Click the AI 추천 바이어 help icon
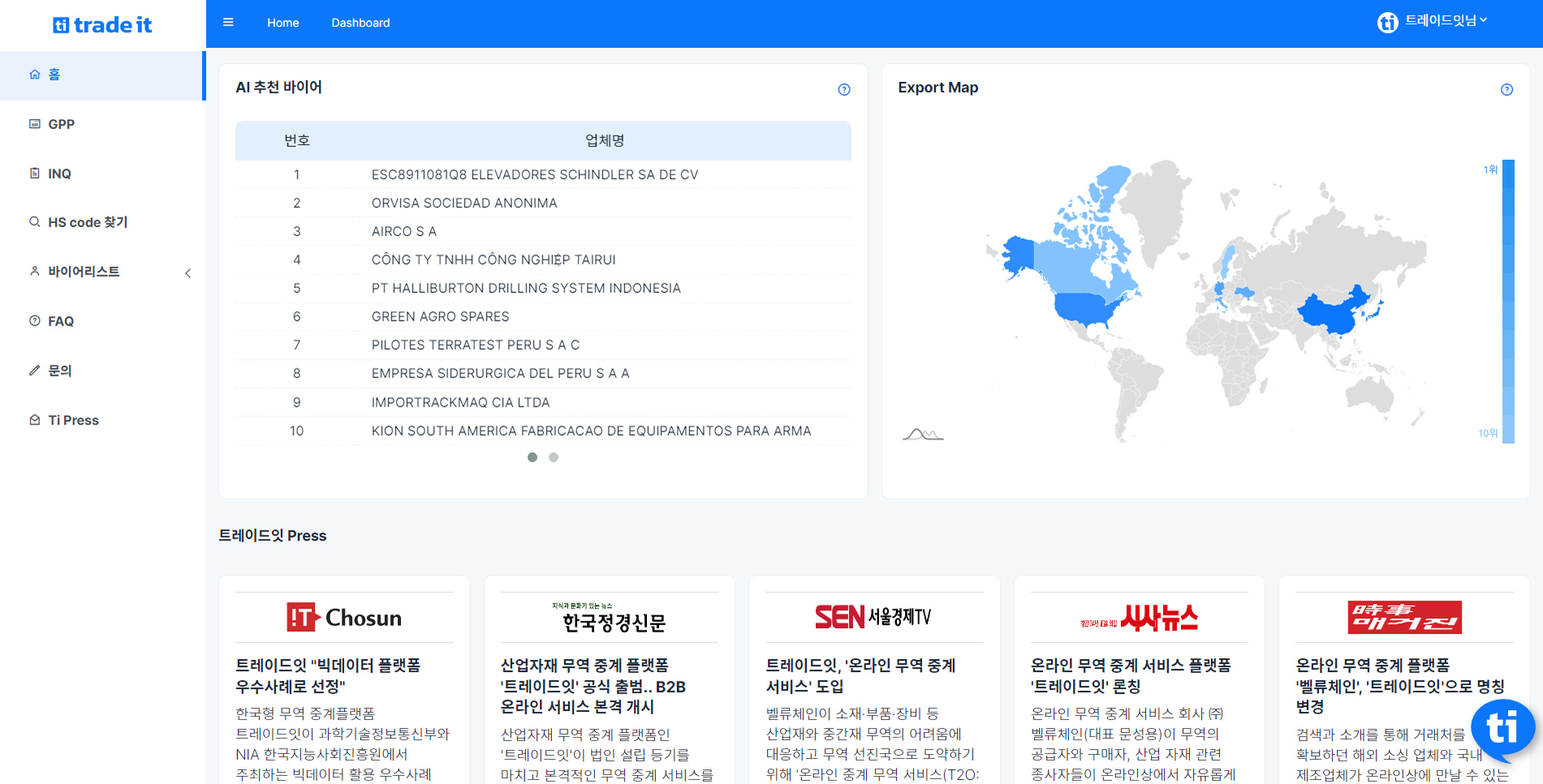 [x=843, y=89]
